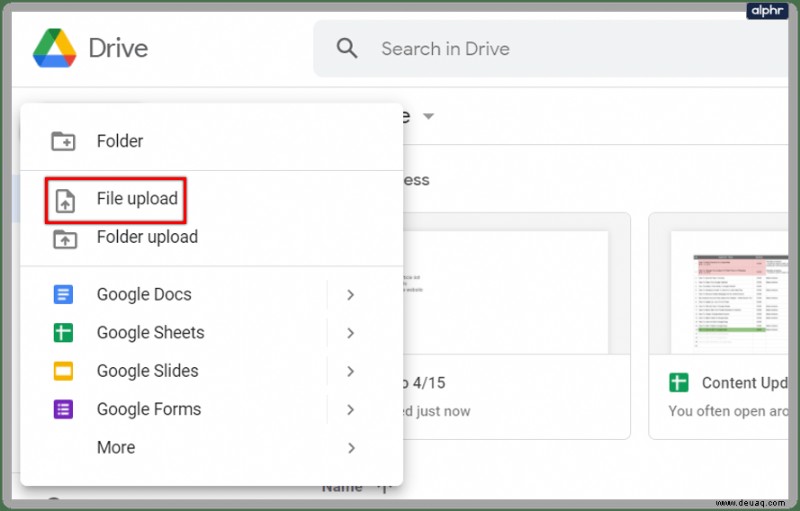Choose Folder upload from menu
Image resolution: width=800 pixels, height=511 pixels.
pos(212,237)
